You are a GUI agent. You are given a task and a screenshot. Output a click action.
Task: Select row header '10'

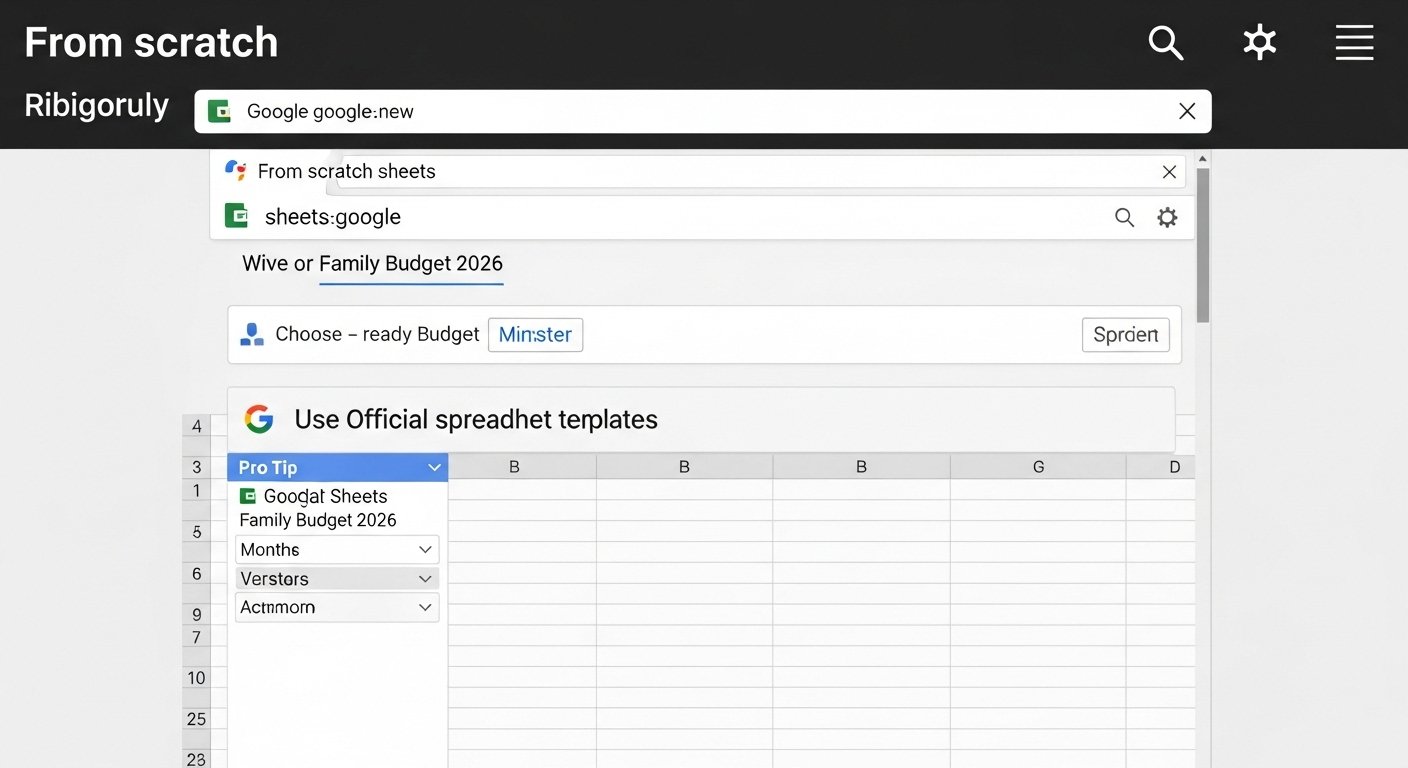pos(196,678)
